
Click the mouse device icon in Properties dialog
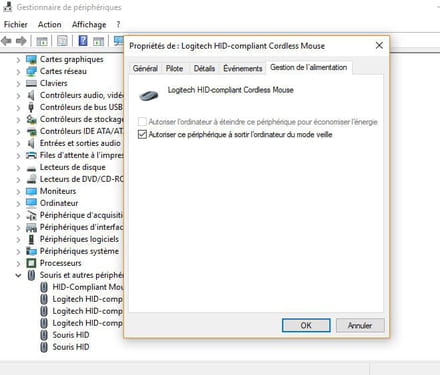(149, 96)
